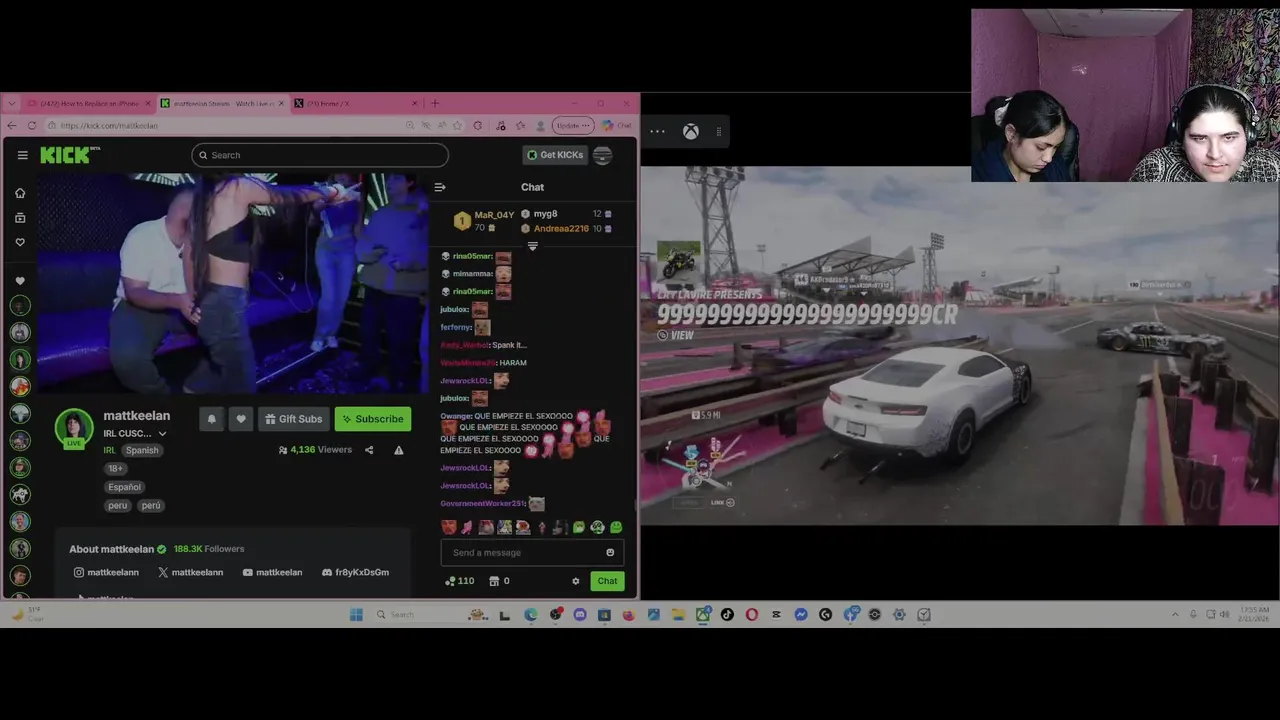Open mattkeelan's YouTube link
Image resolution: width=1280 pixels, height=720 pixels.
point(272,572)
